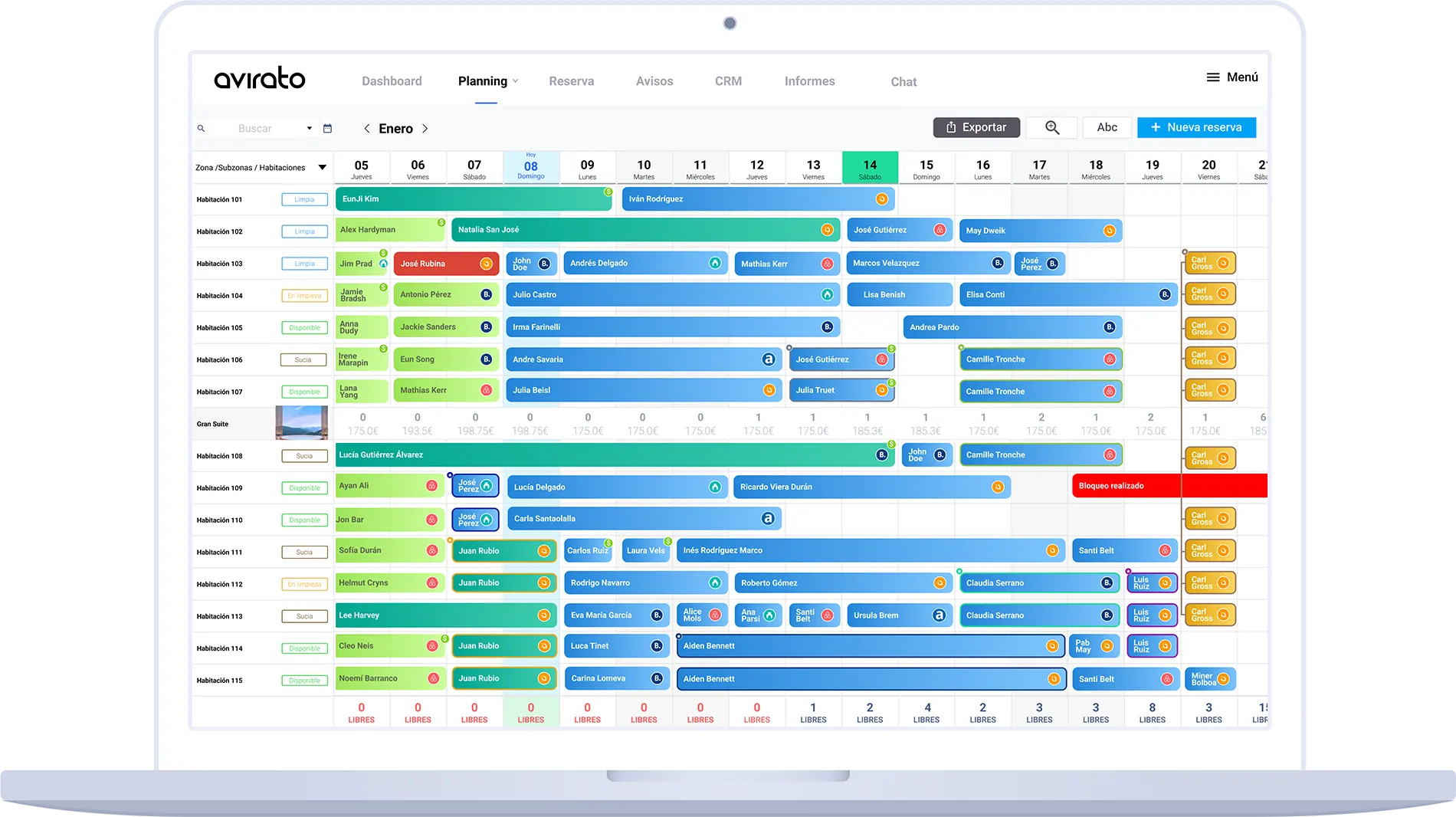The image size is (1456, 817).
Task: Click the green house icon on Julio Castro's booking
Action: (828, 294)
